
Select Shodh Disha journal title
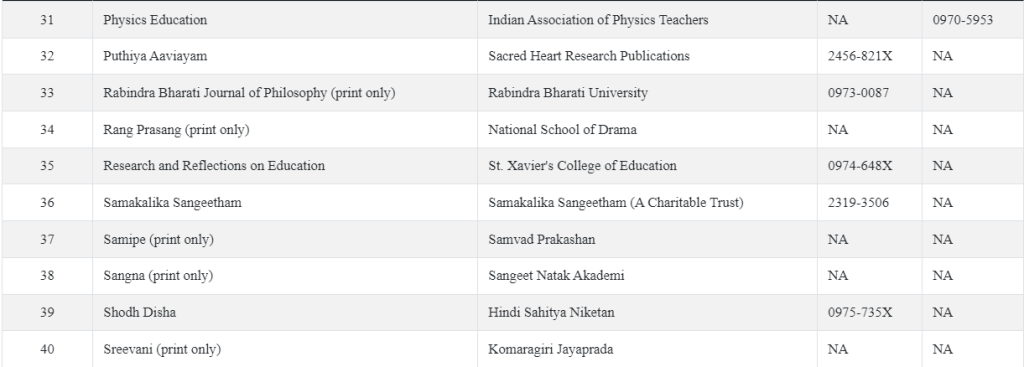point(139,312)
